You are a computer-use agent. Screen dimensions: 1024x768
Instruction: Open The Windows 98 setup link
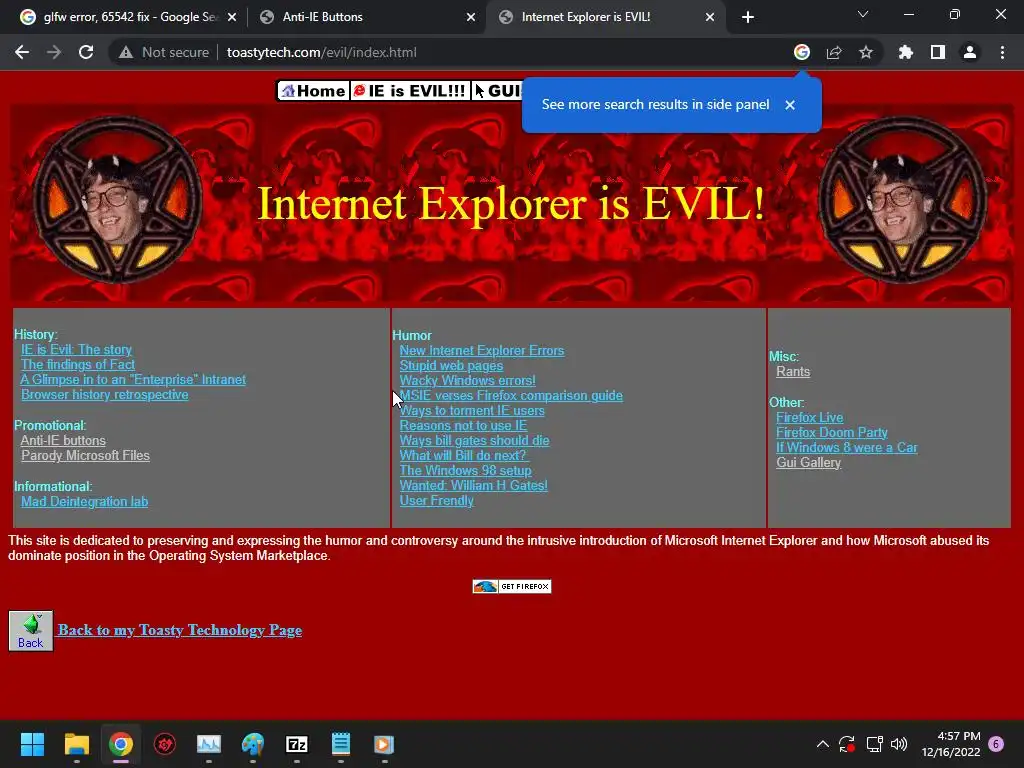[466, 470]
